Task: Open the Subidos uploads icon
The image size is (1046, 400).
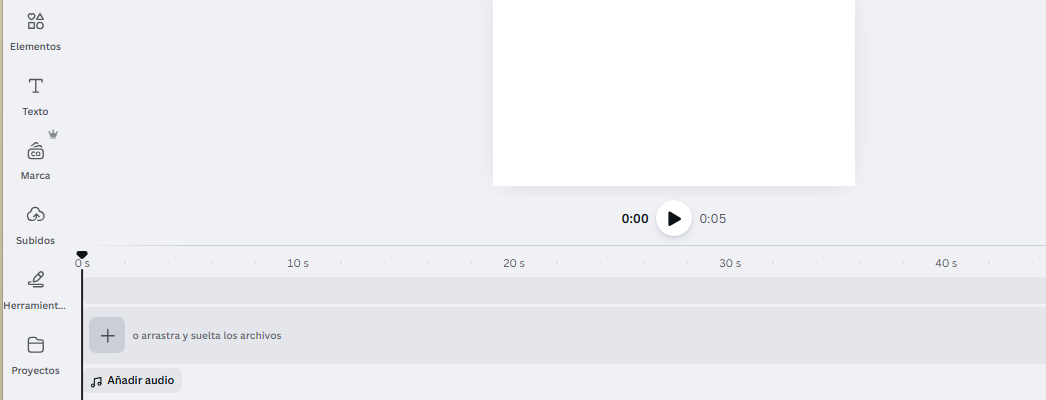Action: click(x=35, y=215)
